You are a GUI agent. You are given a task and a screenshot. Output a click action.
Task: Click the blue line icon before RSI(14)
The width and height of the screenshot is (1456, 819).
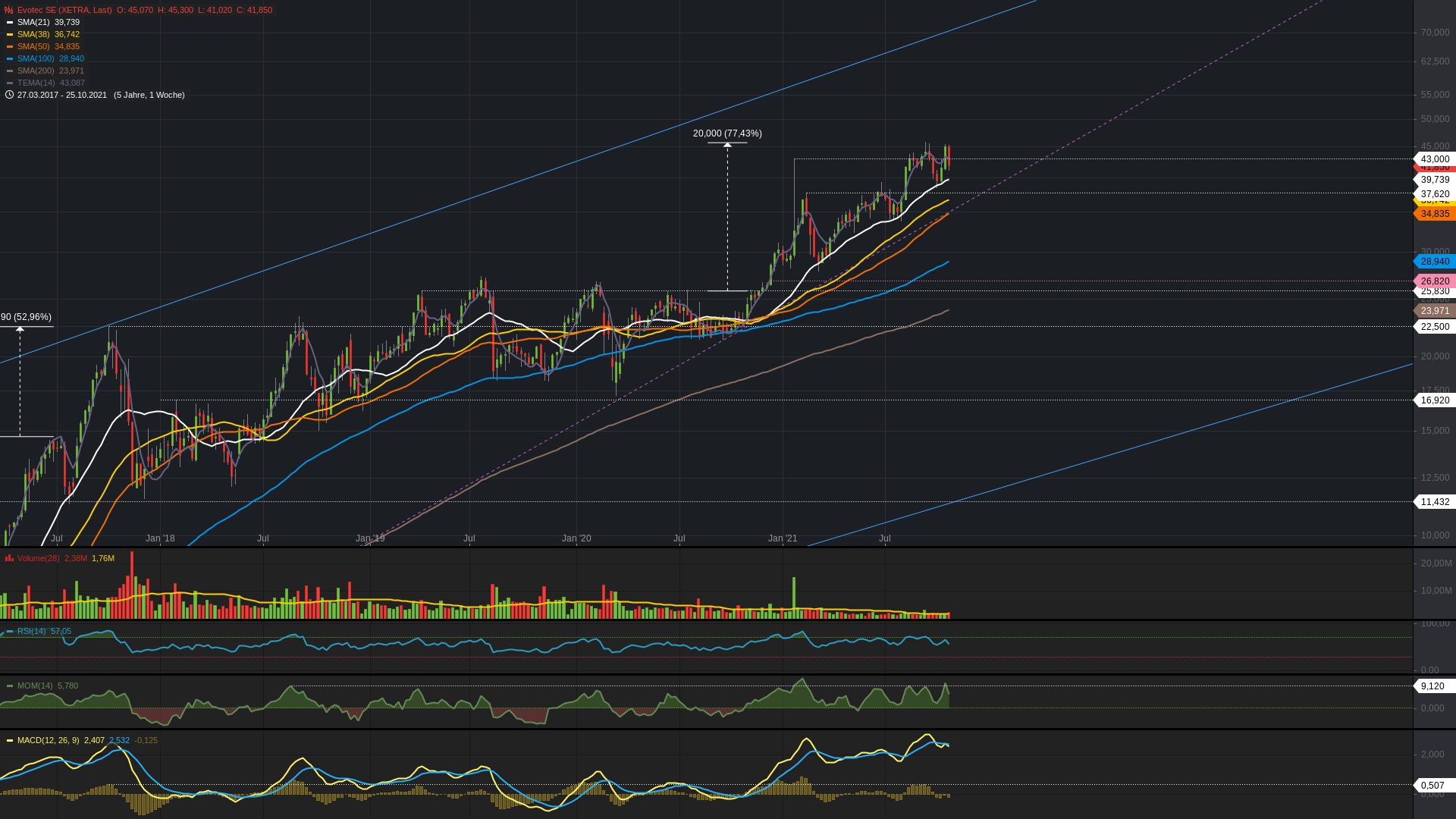point(8,630)
